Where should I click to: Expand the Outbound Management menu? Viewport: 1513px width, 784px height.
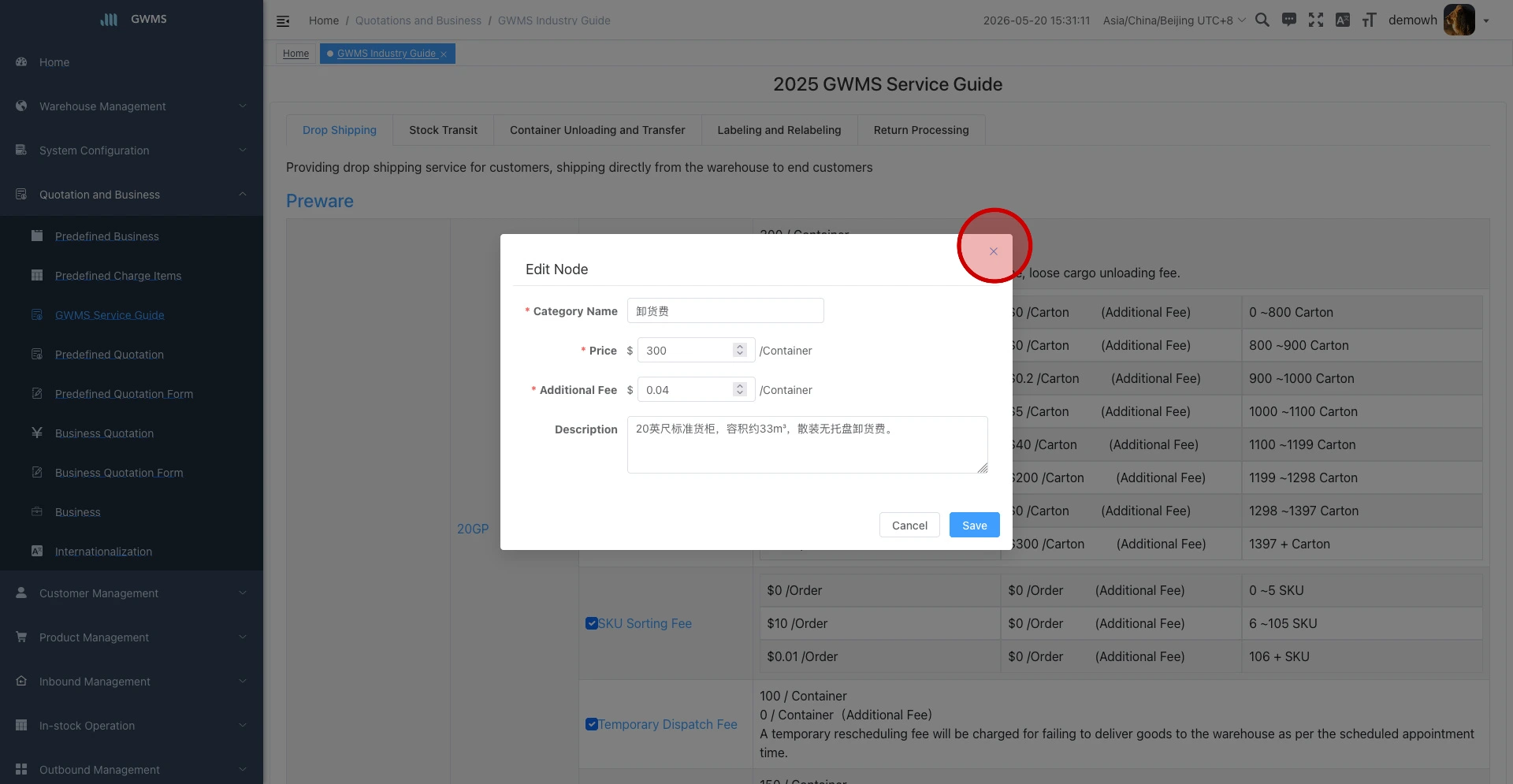point(132,770)
